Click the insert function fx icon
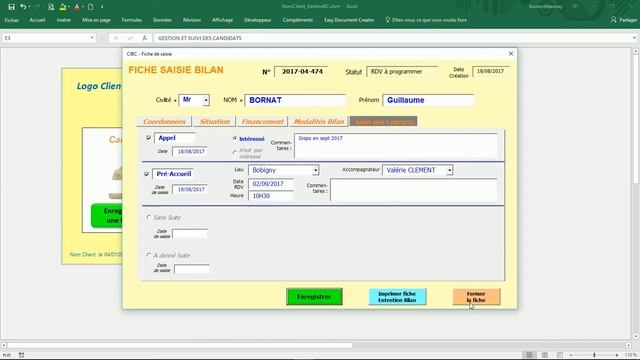The height and width of the screenshot is (360, 640). pos(144,38)
